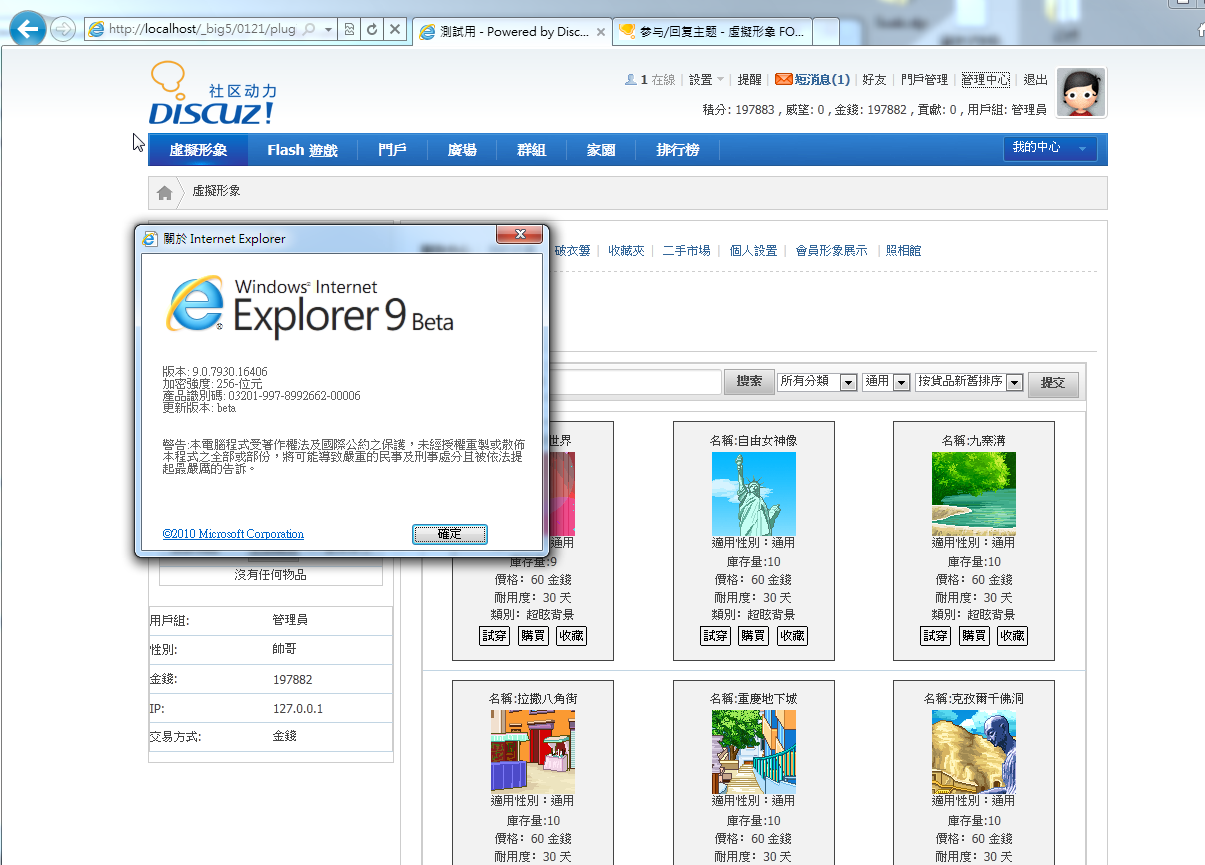Image resolution: width=1205 pixels, height=865 pixels.
Task: Open the 收藏夾 link
Action: [x=627, y=251]
